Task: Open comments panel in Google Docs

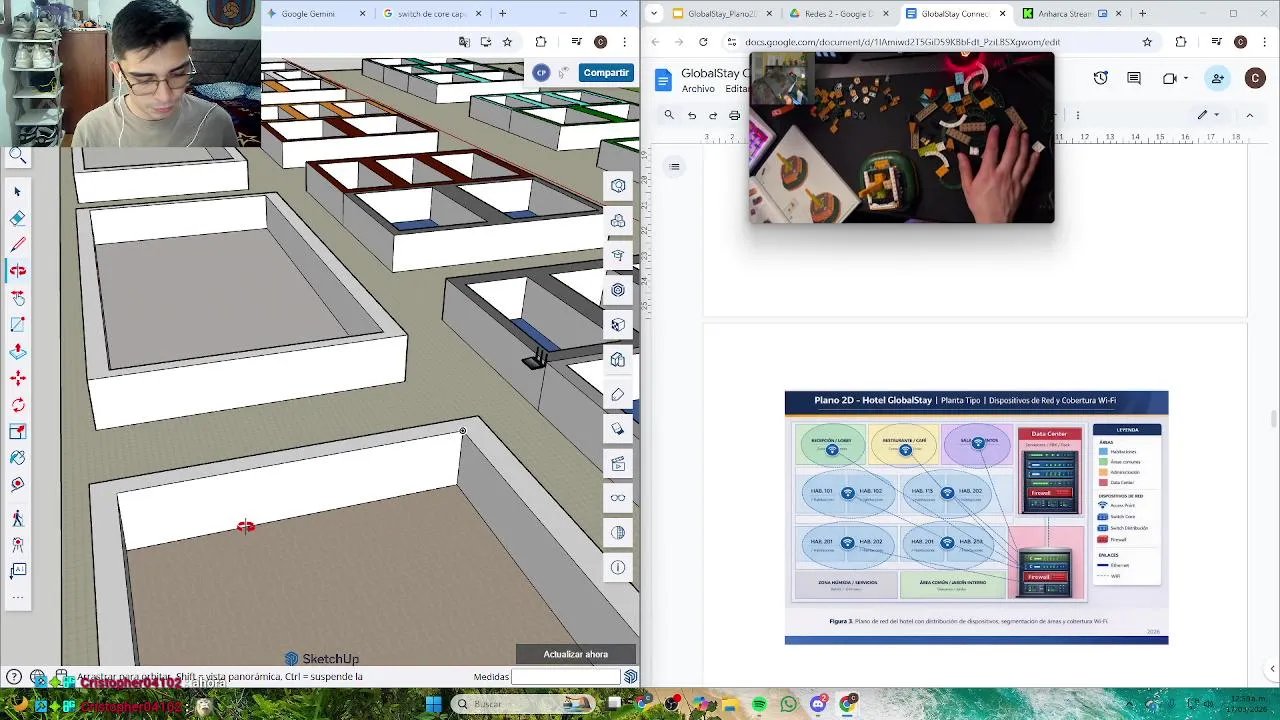Action: click(x=1134, y=78)
